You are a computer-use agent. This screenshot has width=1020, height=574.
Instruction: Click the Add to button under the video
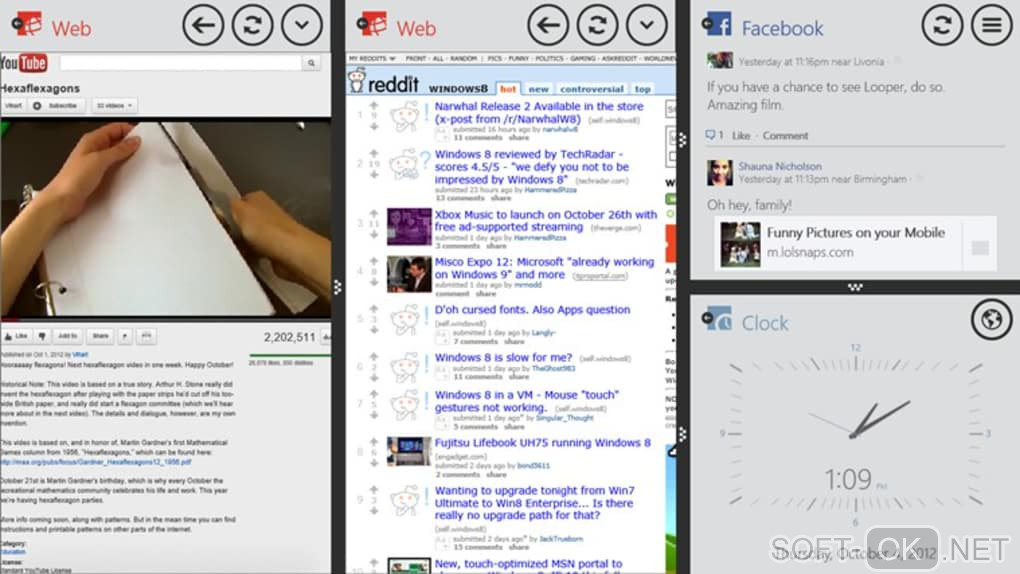(x=67, y=336)
